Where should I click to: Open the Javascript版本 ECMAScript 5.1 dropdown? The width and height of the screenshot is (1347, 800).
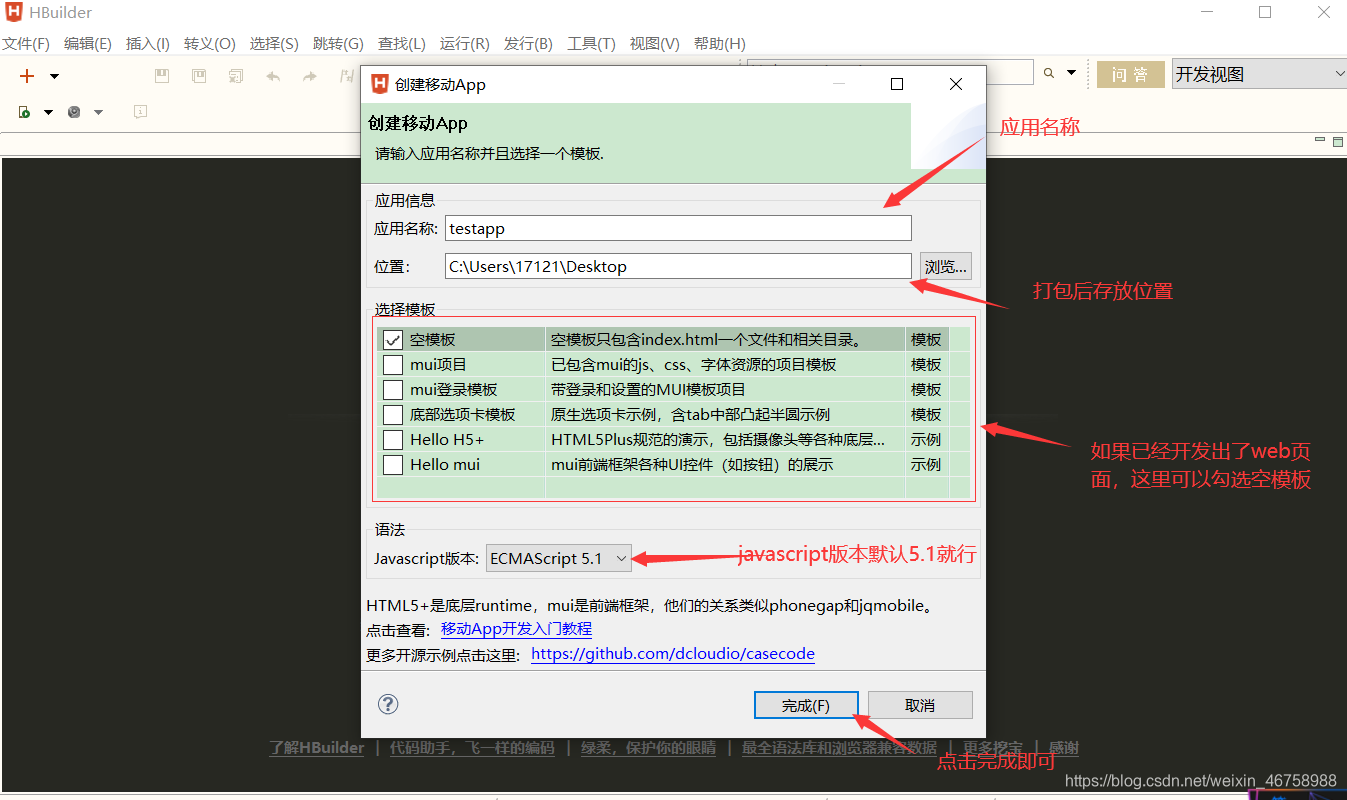(559, 558)
